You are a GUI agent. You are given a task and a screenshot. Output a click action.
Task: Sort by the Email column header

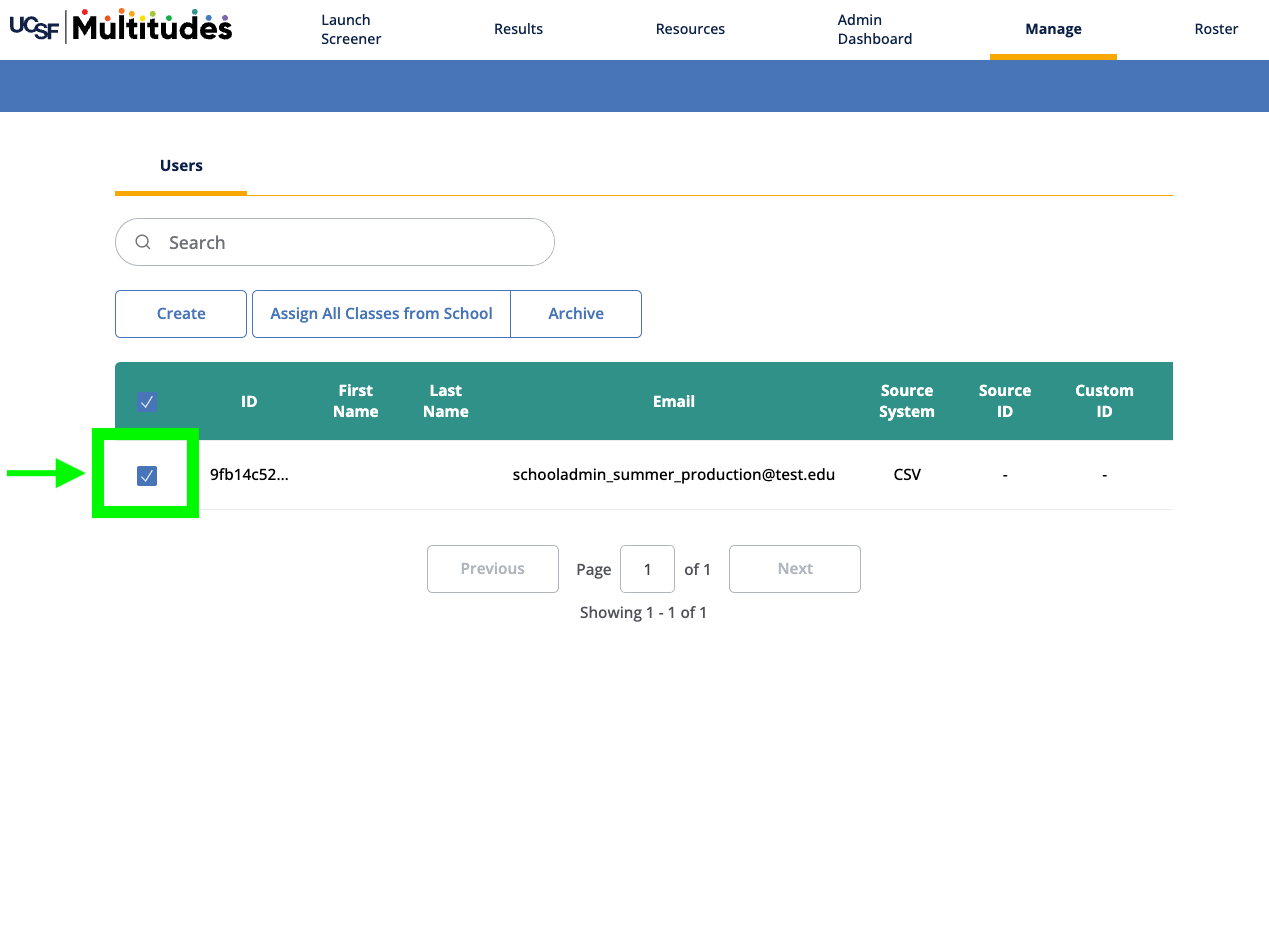pyautogui.click(x=674, y=401)
